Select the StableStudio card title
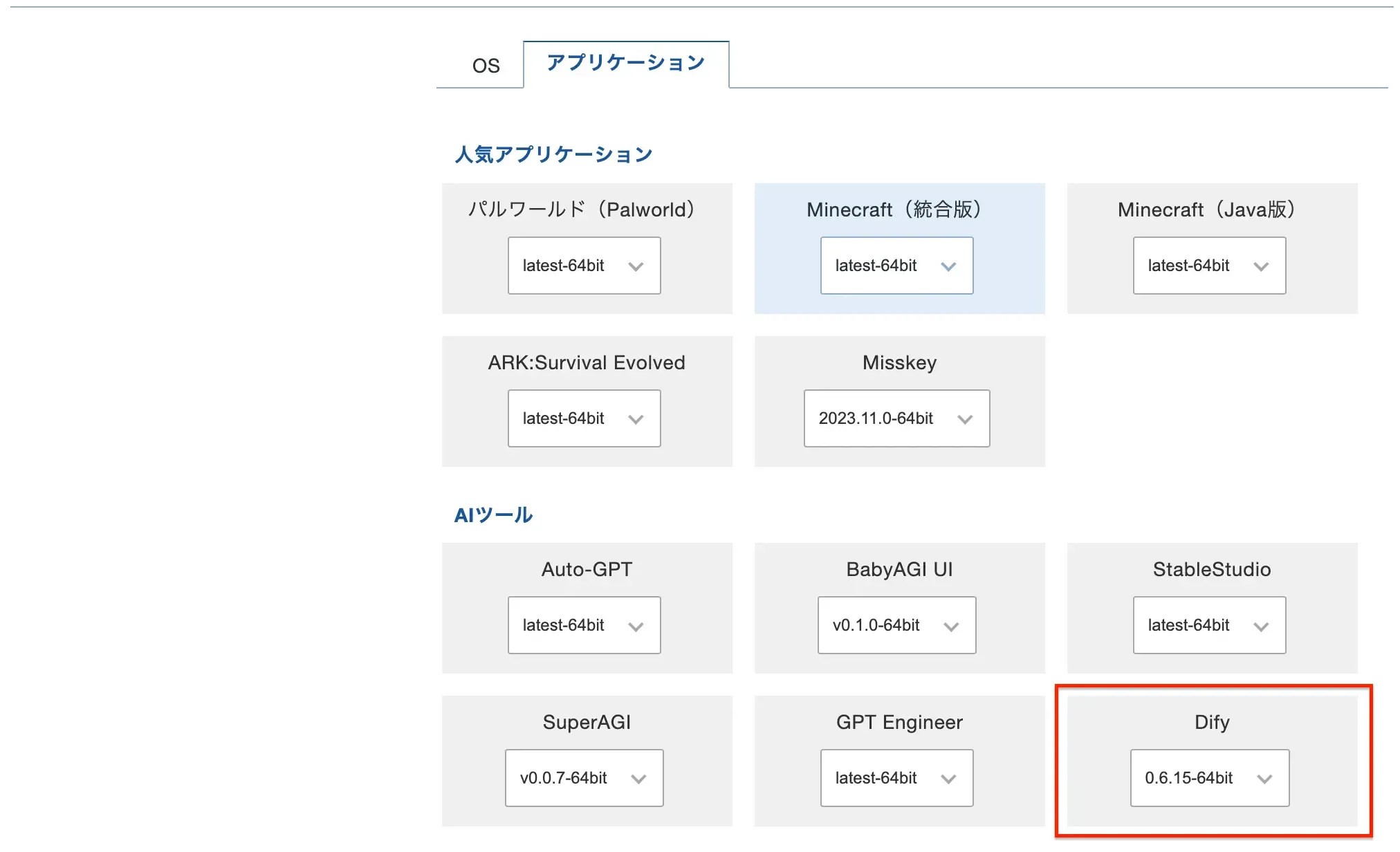The width and height of the screenshot is (1400, 852). (x=1212, y=569)
